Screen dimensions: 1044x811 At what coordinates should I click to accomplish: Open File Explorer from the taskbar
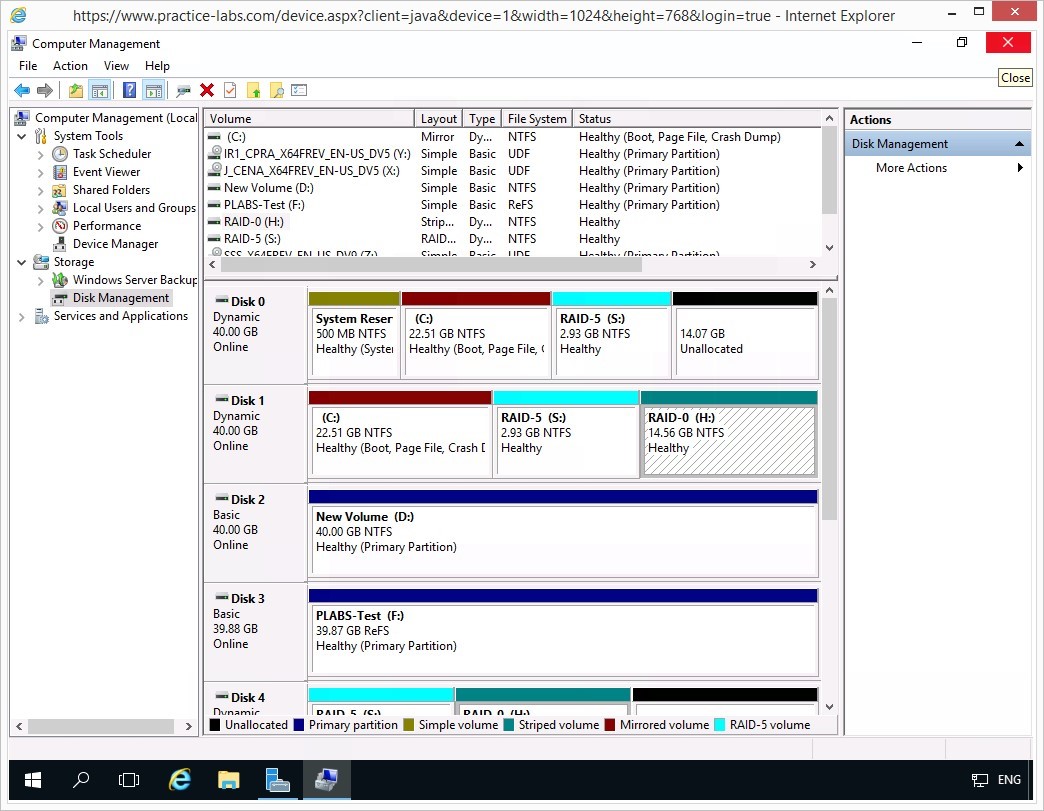tap(229, 780)
